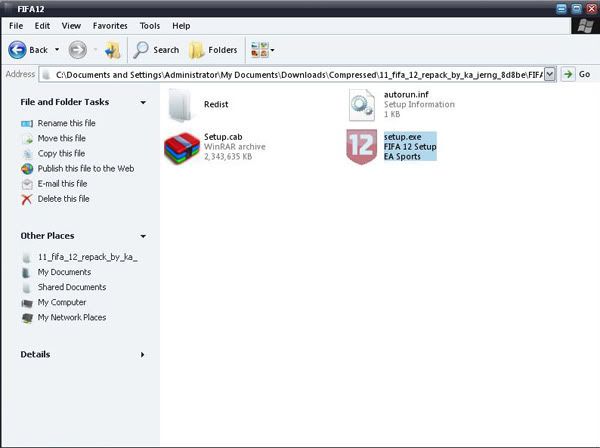
Task: Click the My Network Places icon
Action: pos(27,318)
